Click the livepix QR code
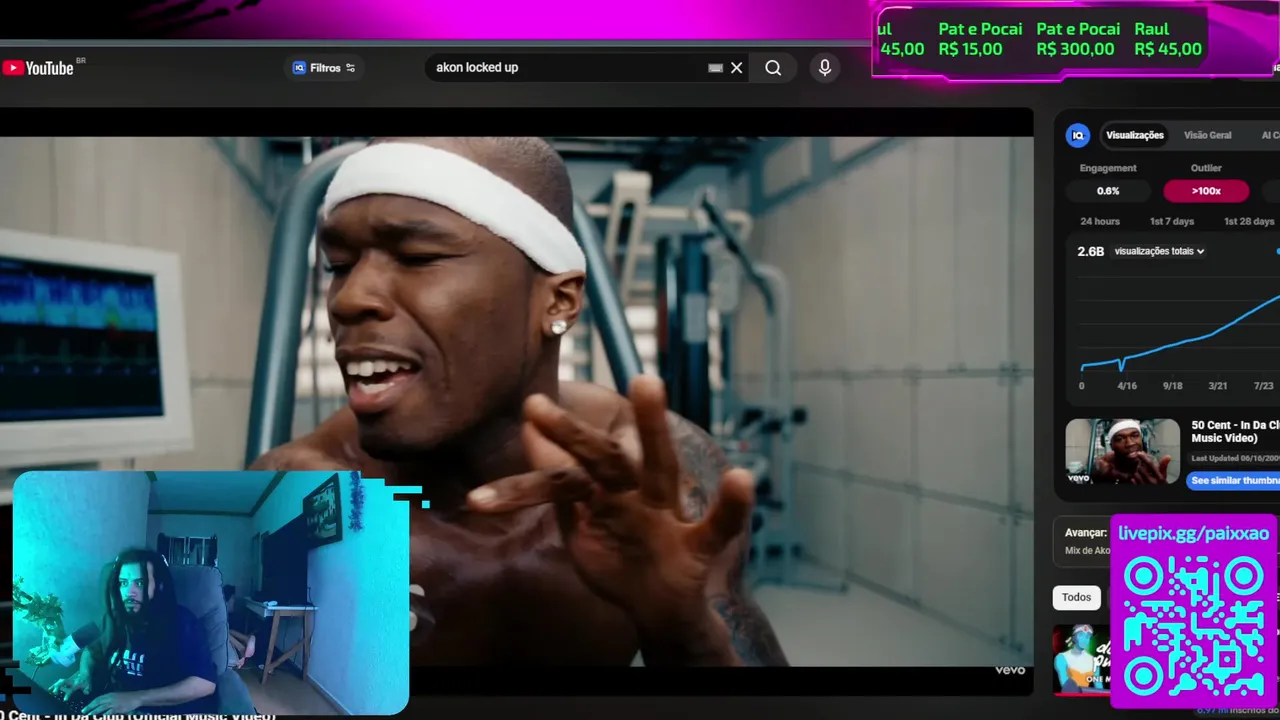The width and height of the screenshot is (1280, 720). pyautogui.click(x=1194, y=626)
